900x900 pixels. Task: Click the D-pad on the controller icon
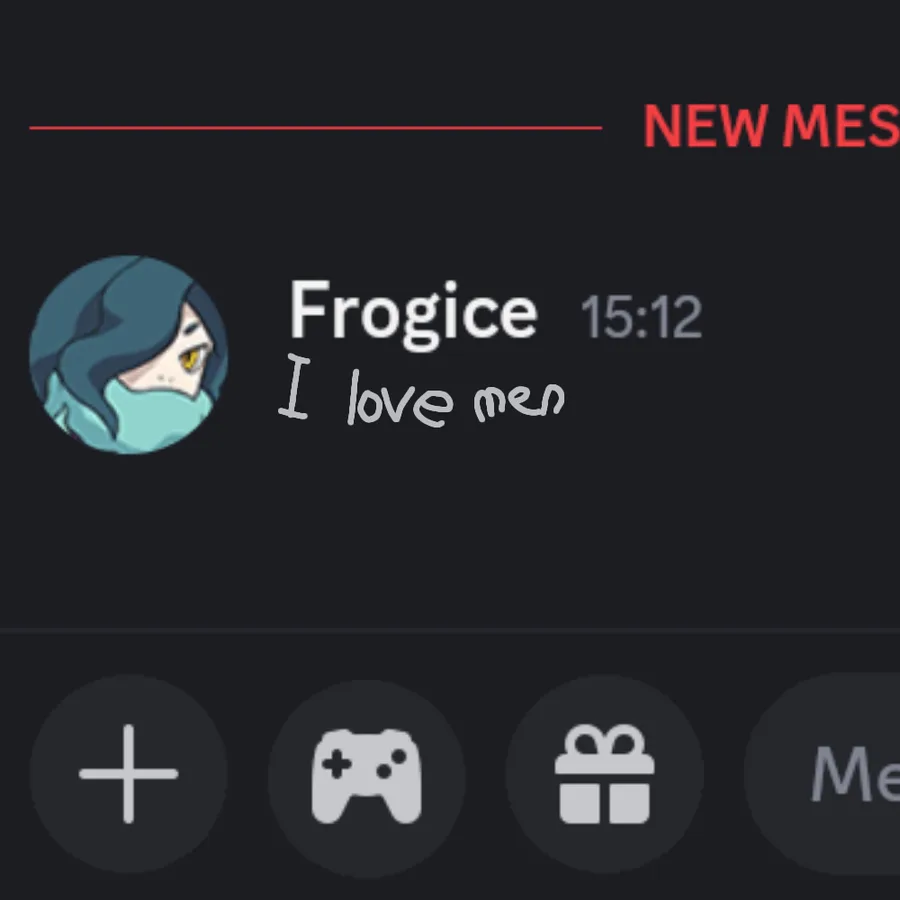pyautogui.click(x=336, y=765)
